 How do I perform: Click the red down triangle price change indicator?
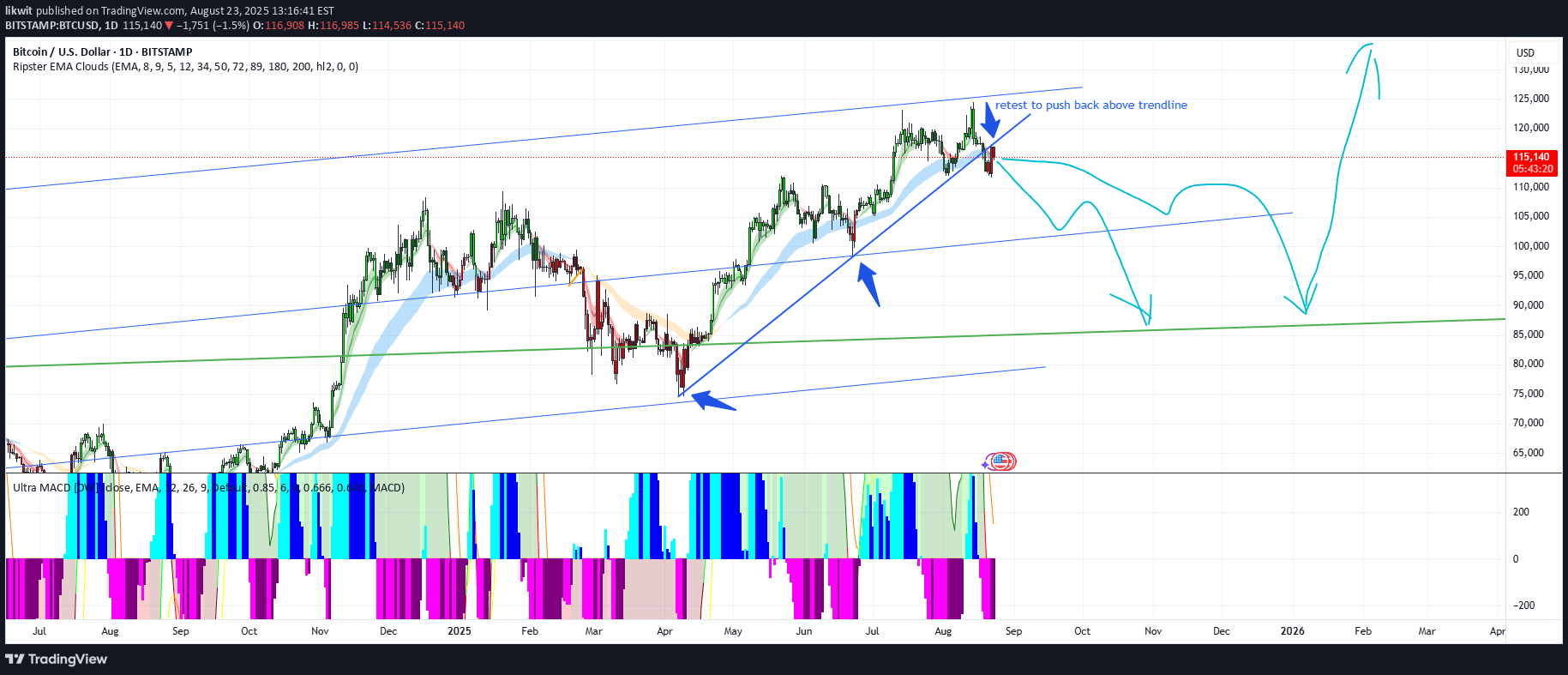[x=169, y=26]
